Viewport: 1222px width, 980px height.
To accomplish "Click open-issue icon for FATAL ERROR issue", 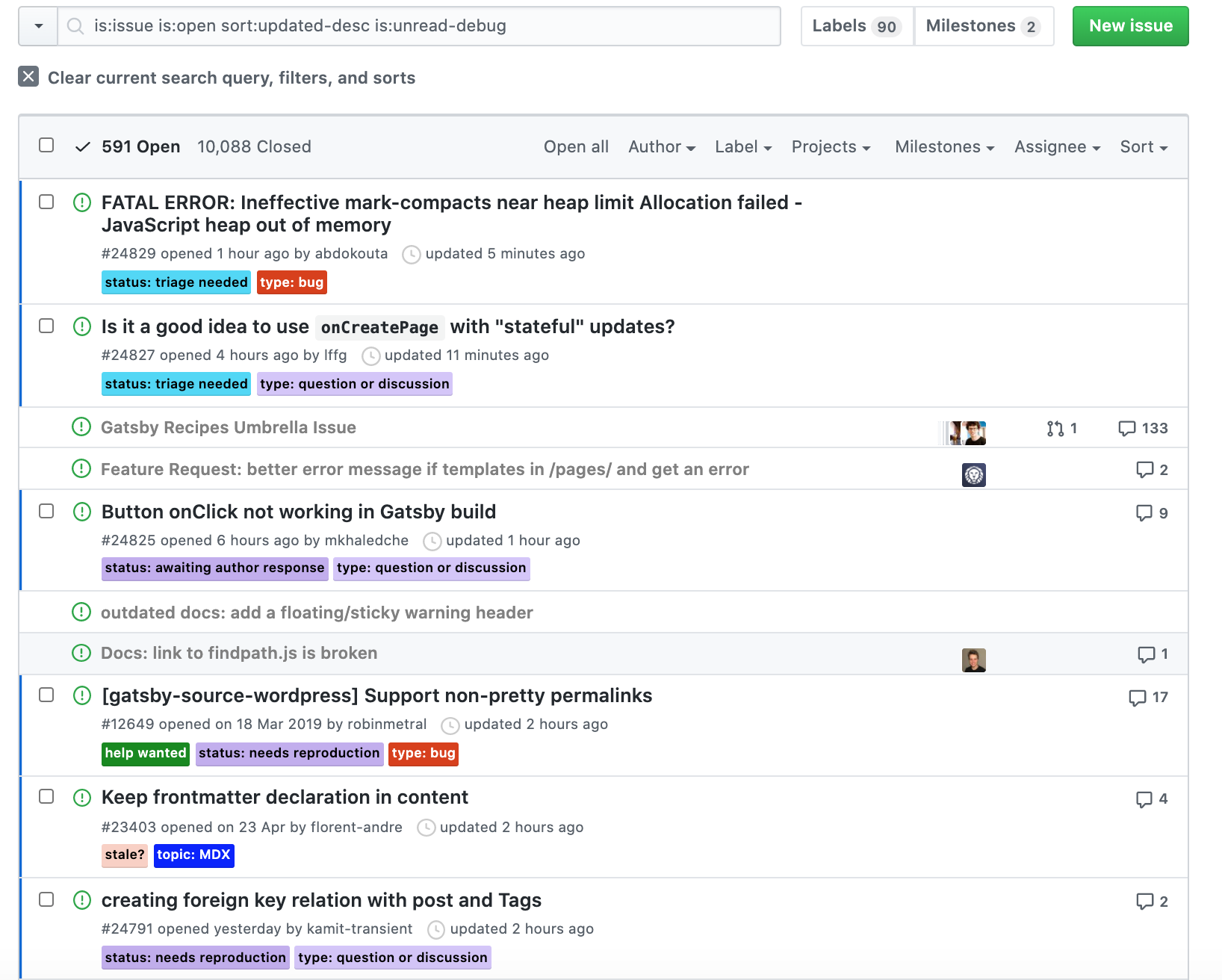I will pyautogui.click(x=82, y=202).
